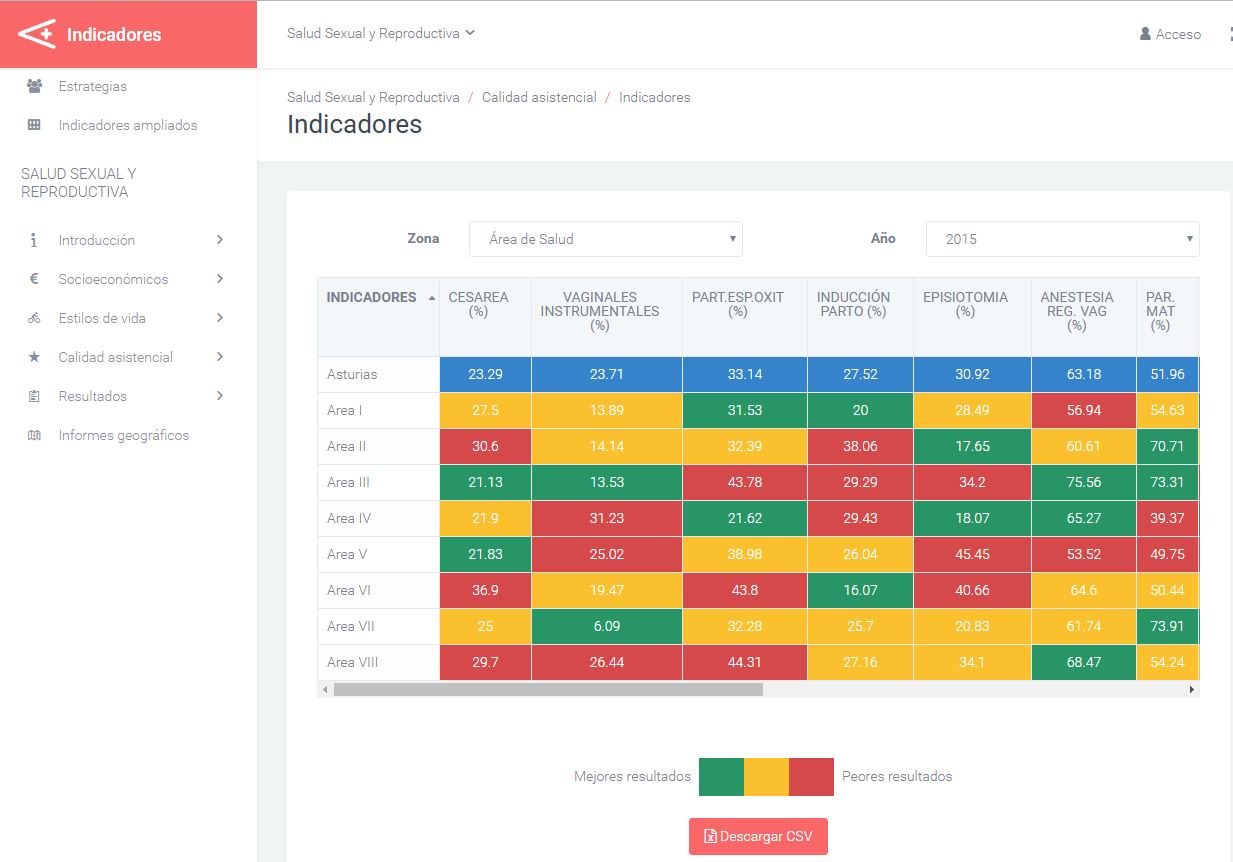Viewport: 1233px width, 862px height.
Task: Click the Acceso user icon
Action: [1145, 34]
